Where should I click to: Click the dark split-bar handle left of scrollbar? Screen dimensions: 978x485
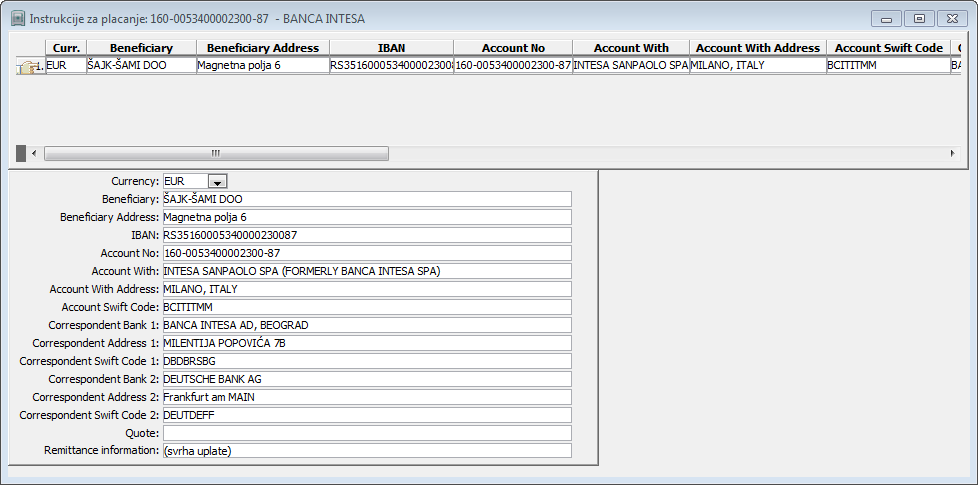(x=21, y=153)
